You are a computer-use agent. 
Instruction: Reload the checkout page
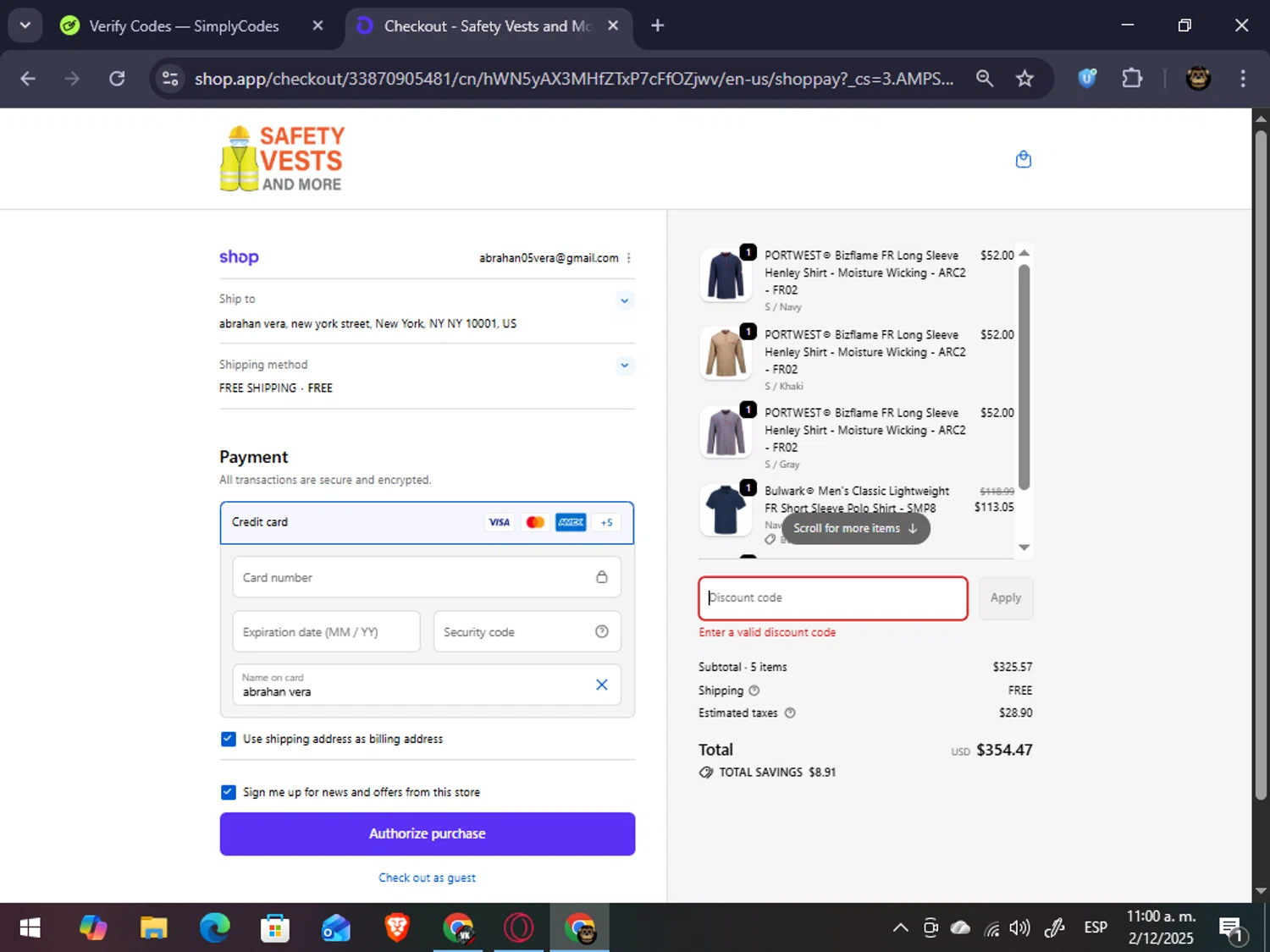click(x=117, y=79)
